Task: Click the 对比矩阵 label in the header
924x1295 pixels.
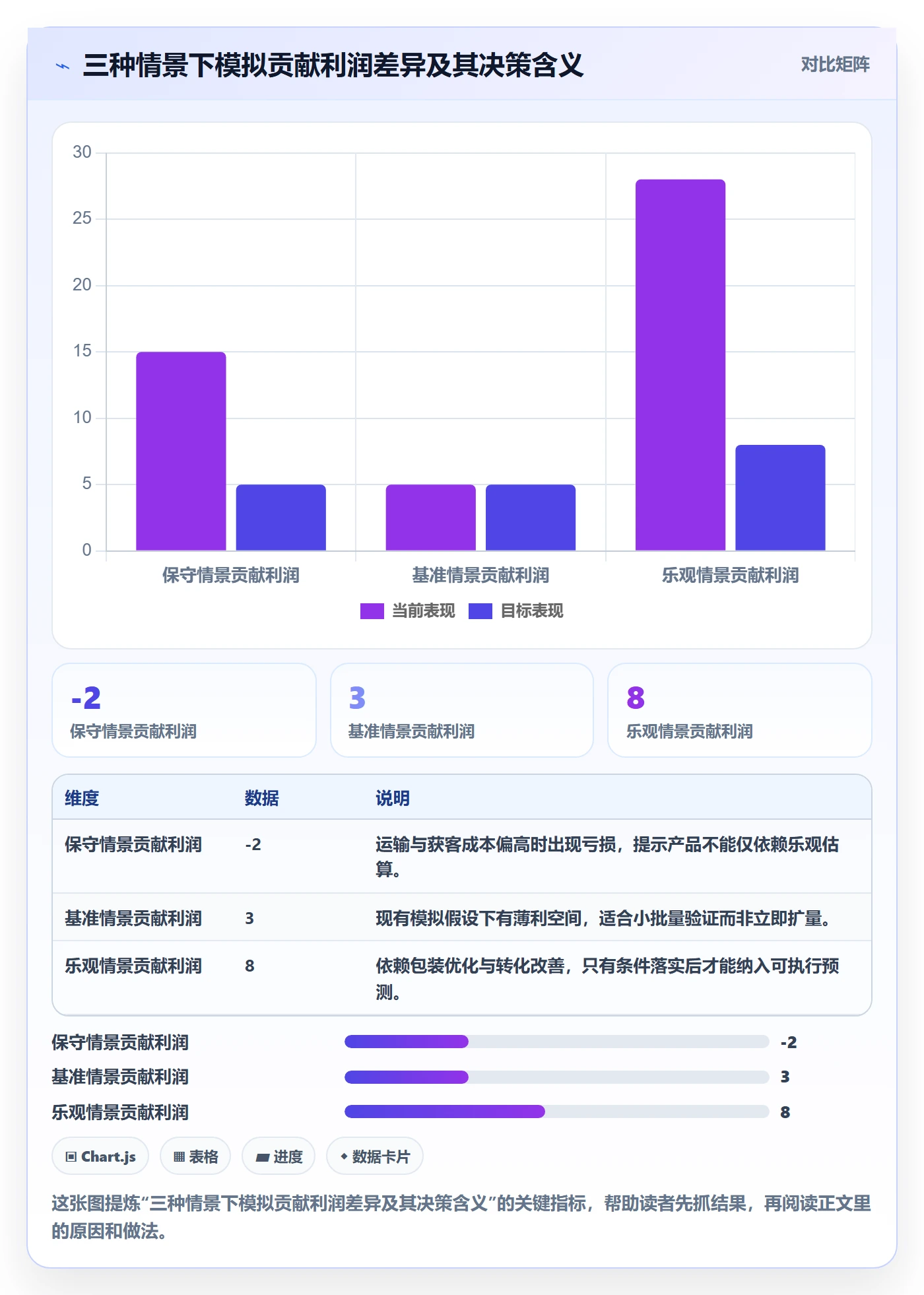Action: tap(835, 65)
